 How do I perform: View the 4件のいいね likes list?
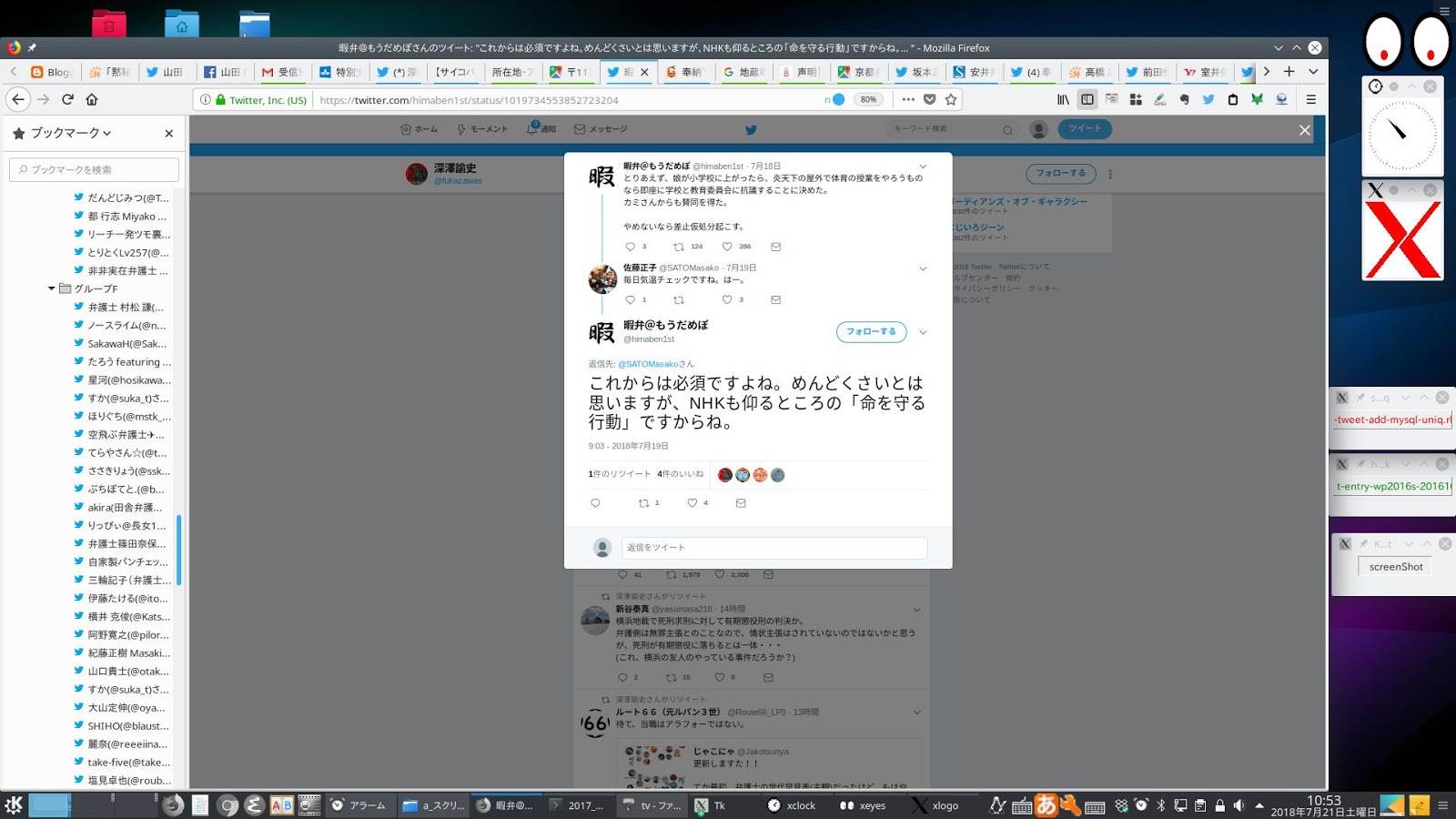(681, 474)
